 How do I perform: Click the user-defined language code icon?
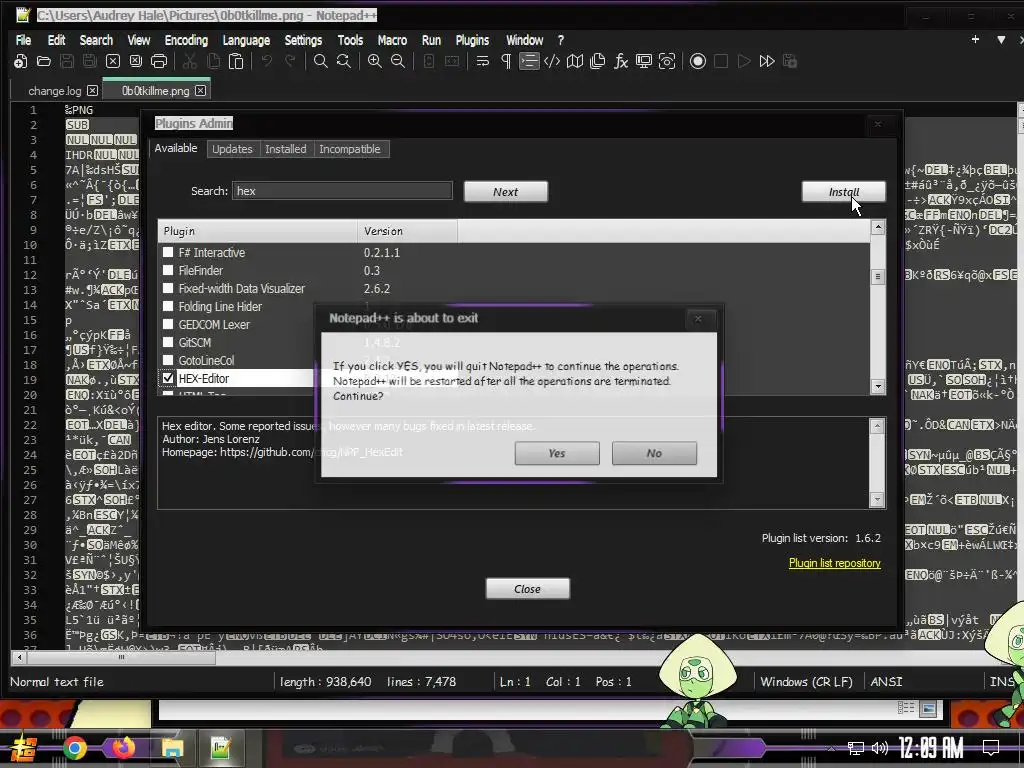pos(552,61)
